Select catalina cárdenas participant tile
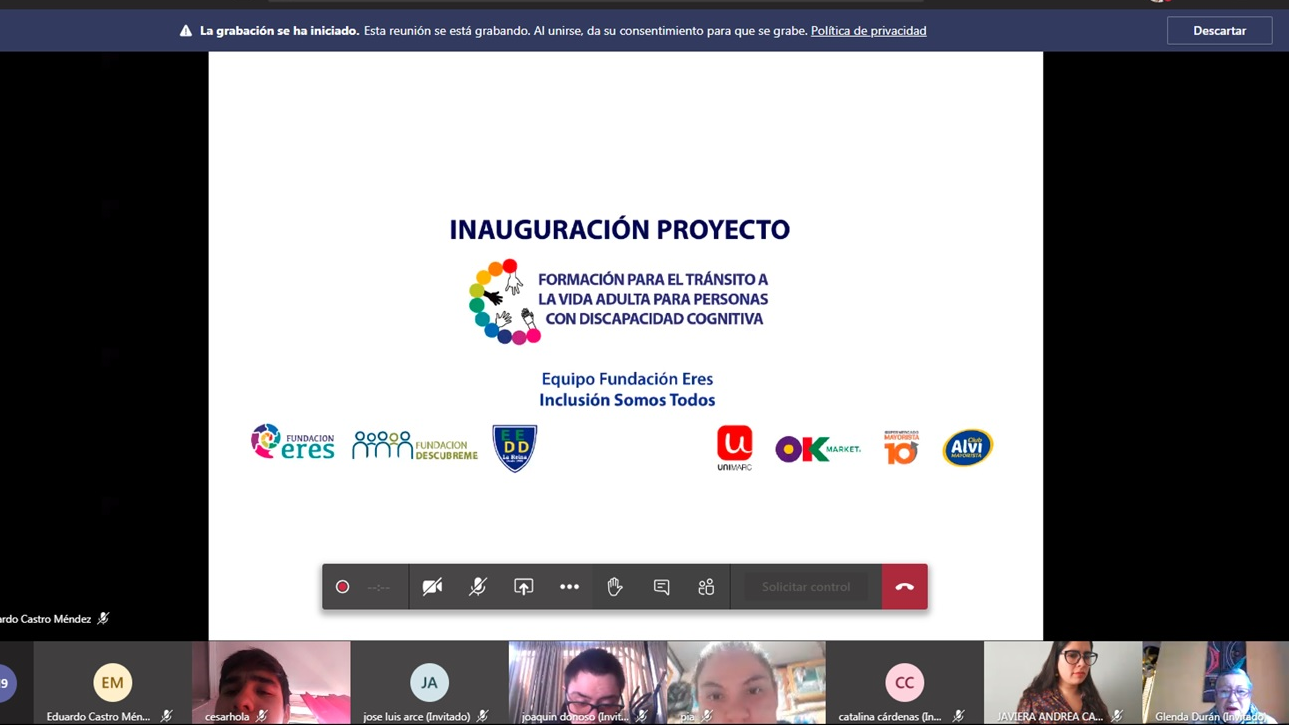The width and height of the screenshot is (1289, 725). point(904,683)
